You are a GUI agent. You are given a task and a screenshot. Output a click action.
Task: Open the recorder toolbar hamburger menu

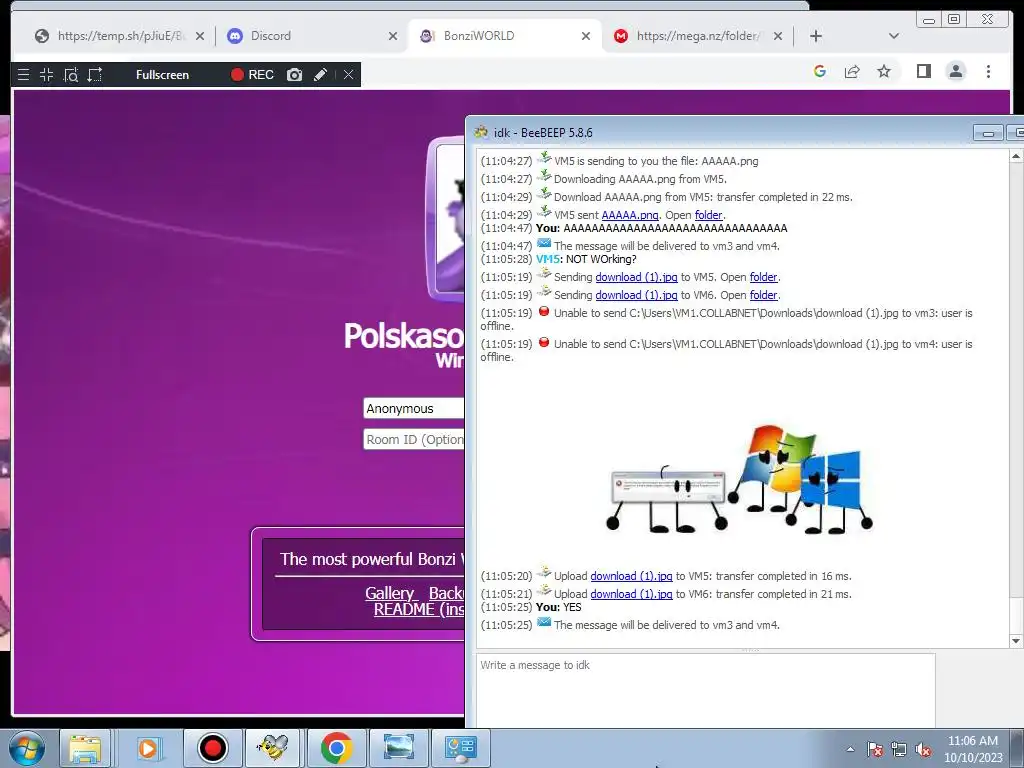[24, 74]
